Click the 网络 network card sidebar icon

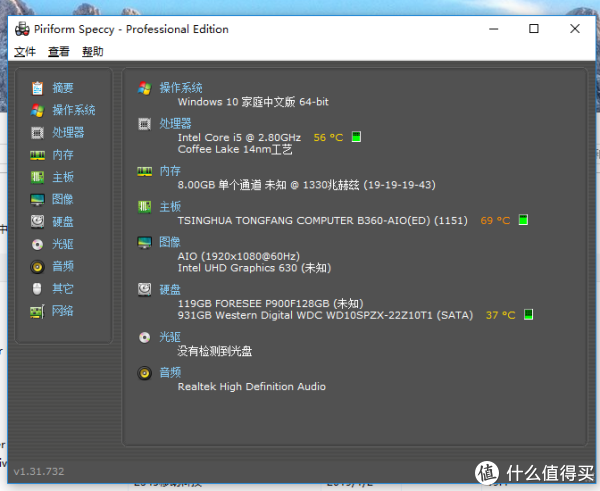pyautogui.click(x=37, y=311)
